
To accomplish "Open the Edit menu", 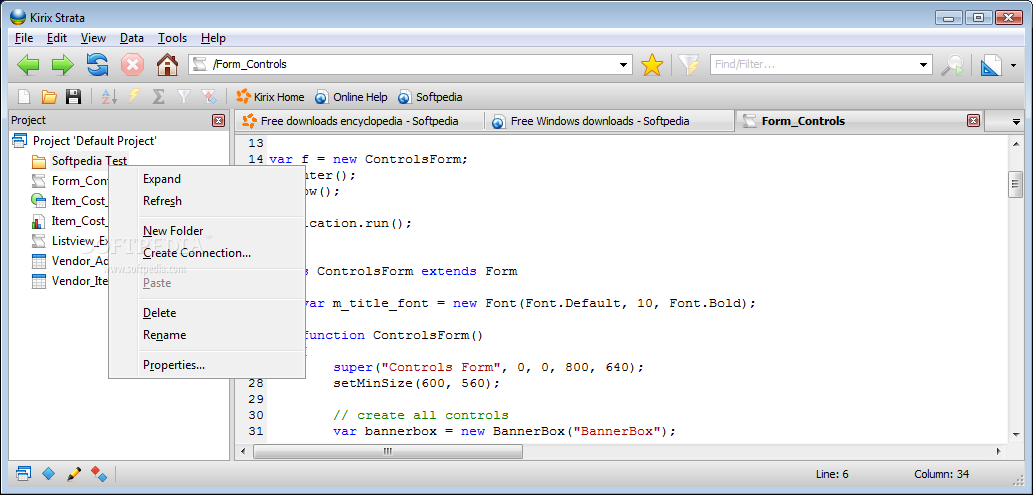I will [x=57, y=38].
